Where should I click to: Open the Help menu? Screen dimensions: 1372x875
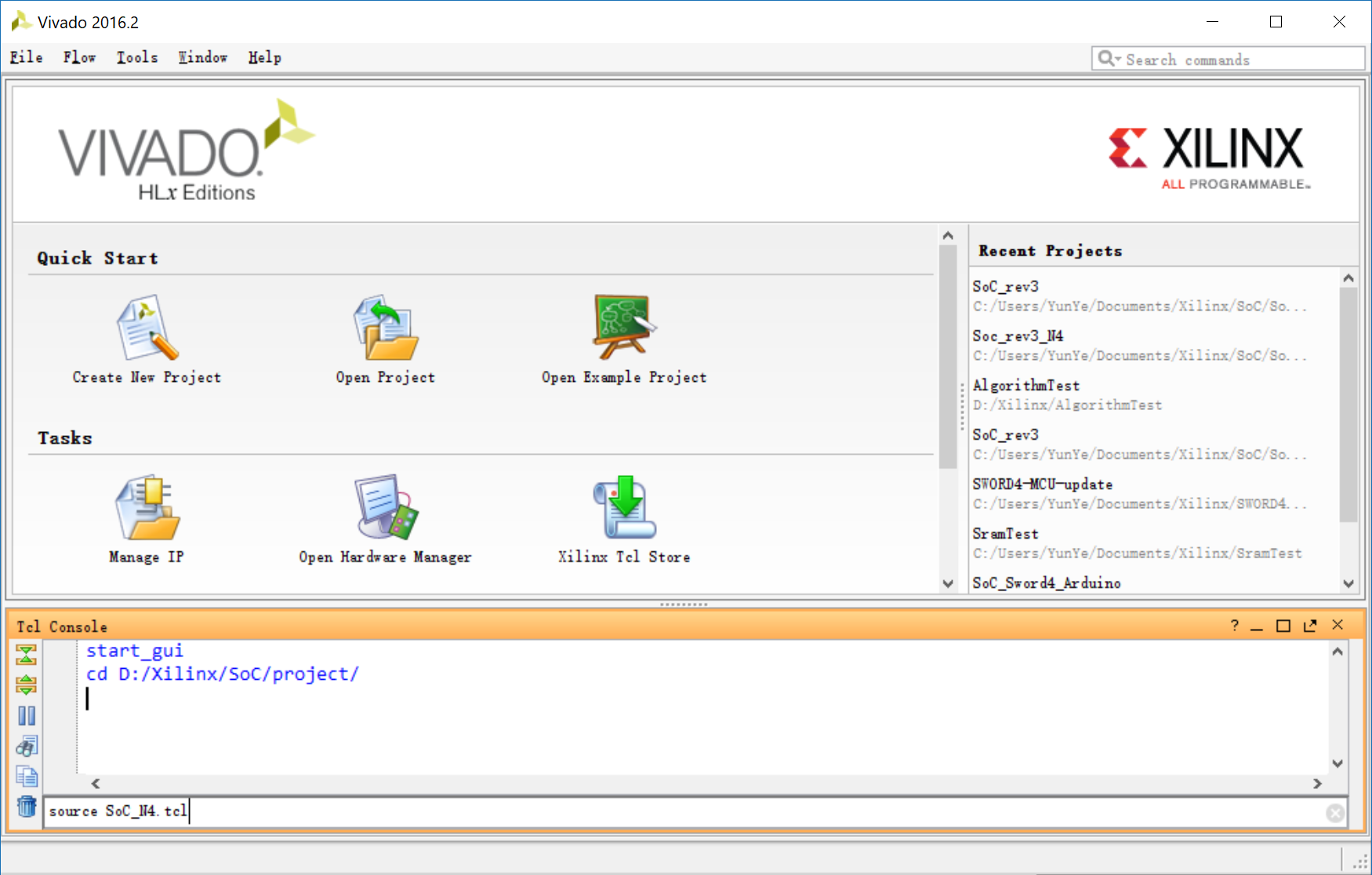[x=265, y=57]
